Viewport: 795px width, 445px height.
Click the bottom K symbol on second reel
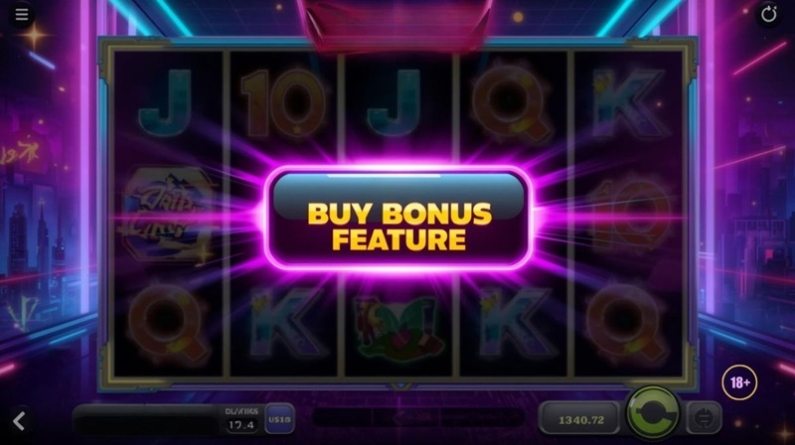pyautogui.click(x=286, y=324)
